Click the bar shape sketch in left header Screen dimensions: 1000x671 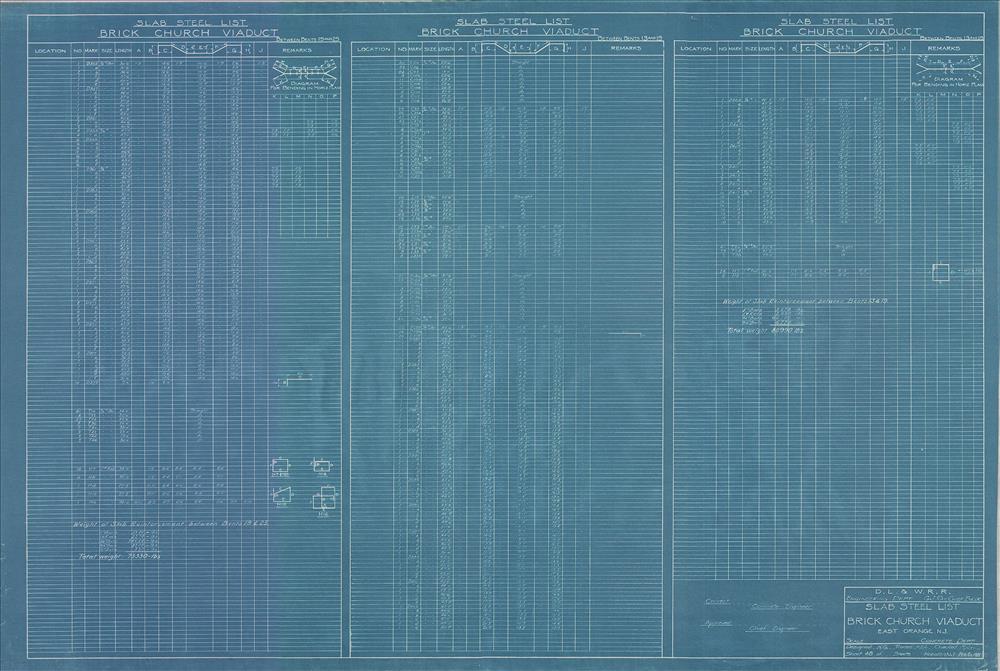[x=199, y=47]
